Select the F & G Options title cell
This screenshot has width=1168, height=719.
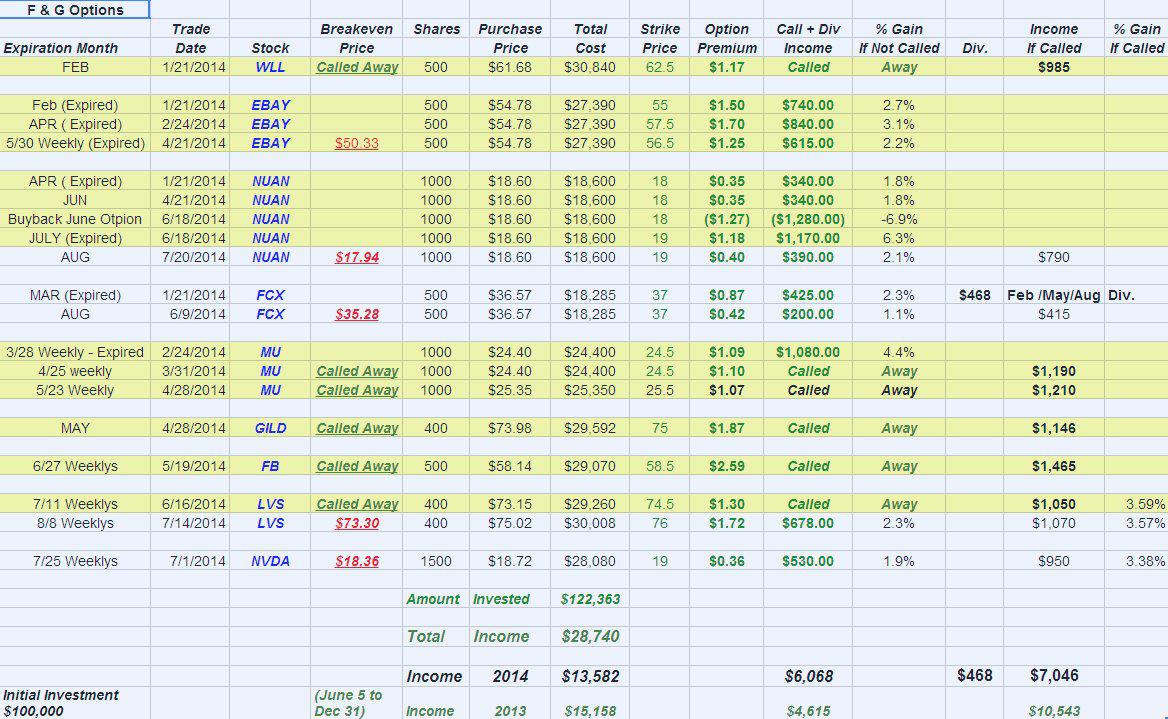pos(75,10)
